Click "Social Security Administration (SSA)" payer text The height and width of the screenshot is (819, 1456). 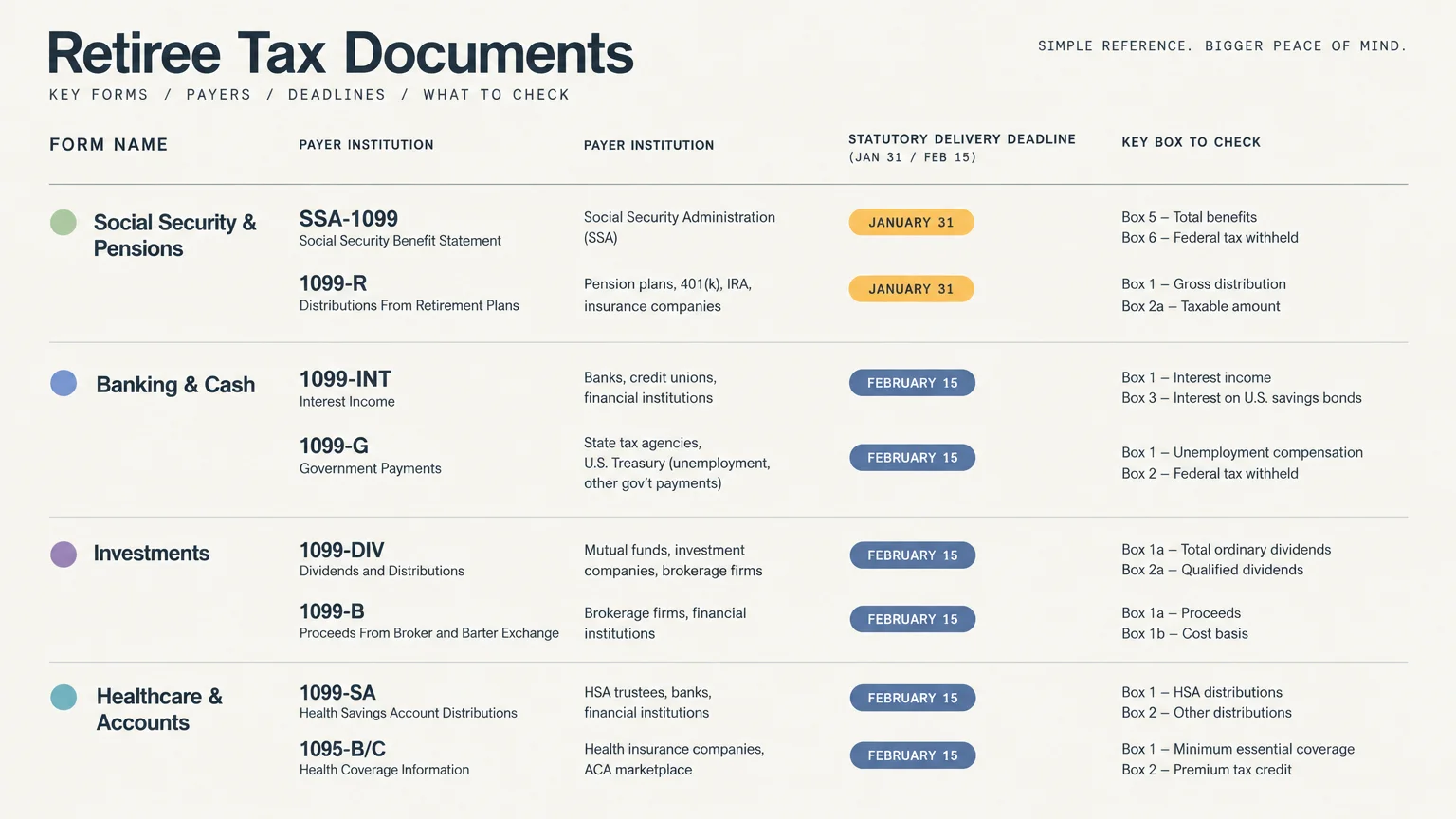680,227
